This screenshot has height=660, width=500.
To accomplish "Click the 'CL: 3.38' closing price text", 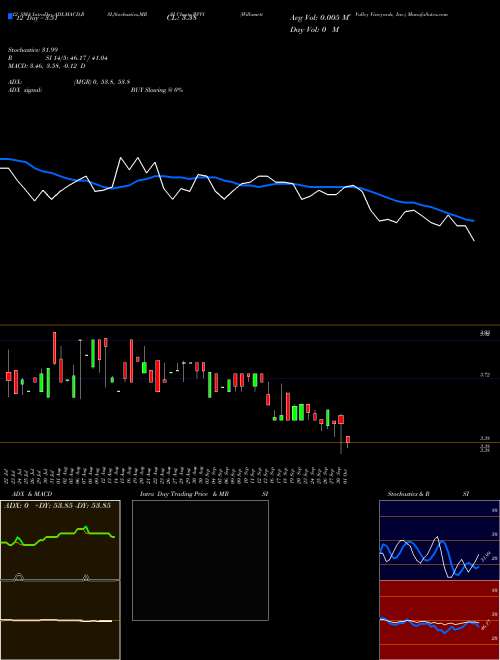I will point(182,18).
